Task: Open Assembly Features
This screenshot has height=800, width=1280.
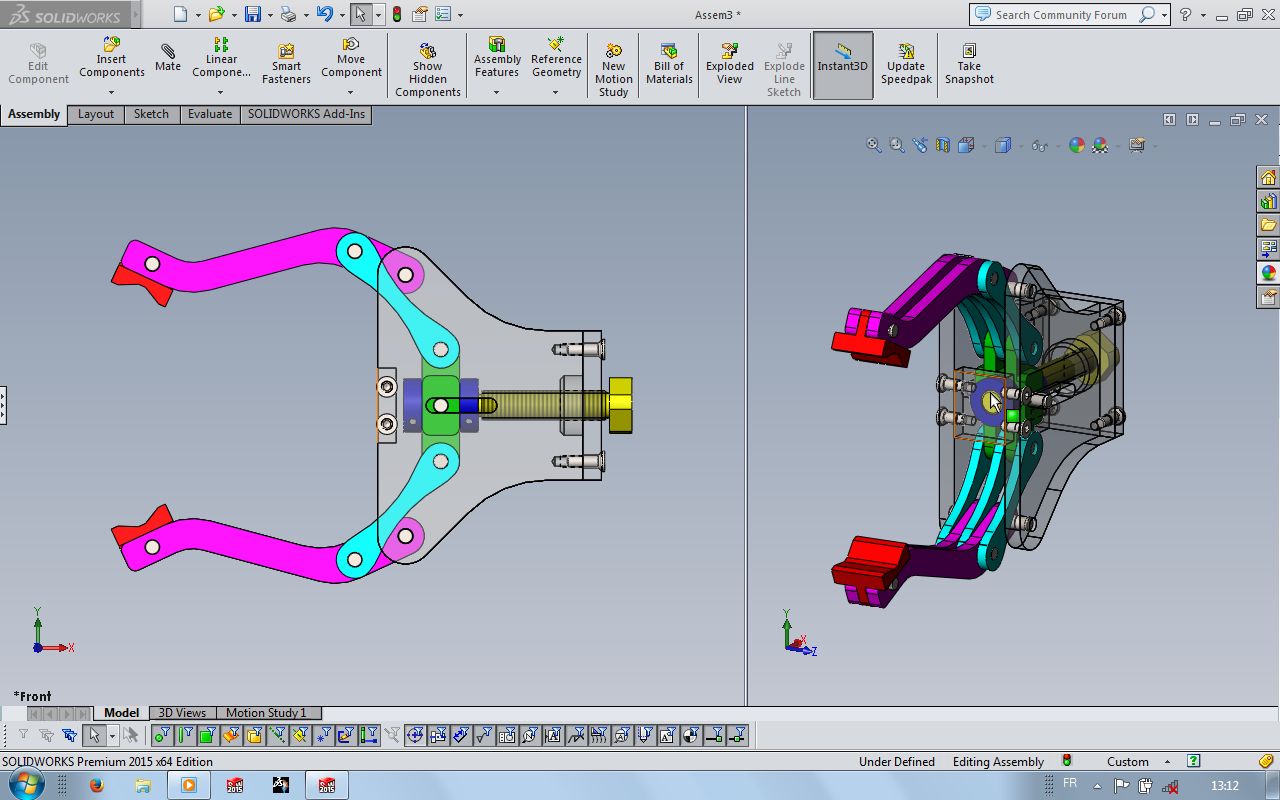Action: [x=497, y=57]
